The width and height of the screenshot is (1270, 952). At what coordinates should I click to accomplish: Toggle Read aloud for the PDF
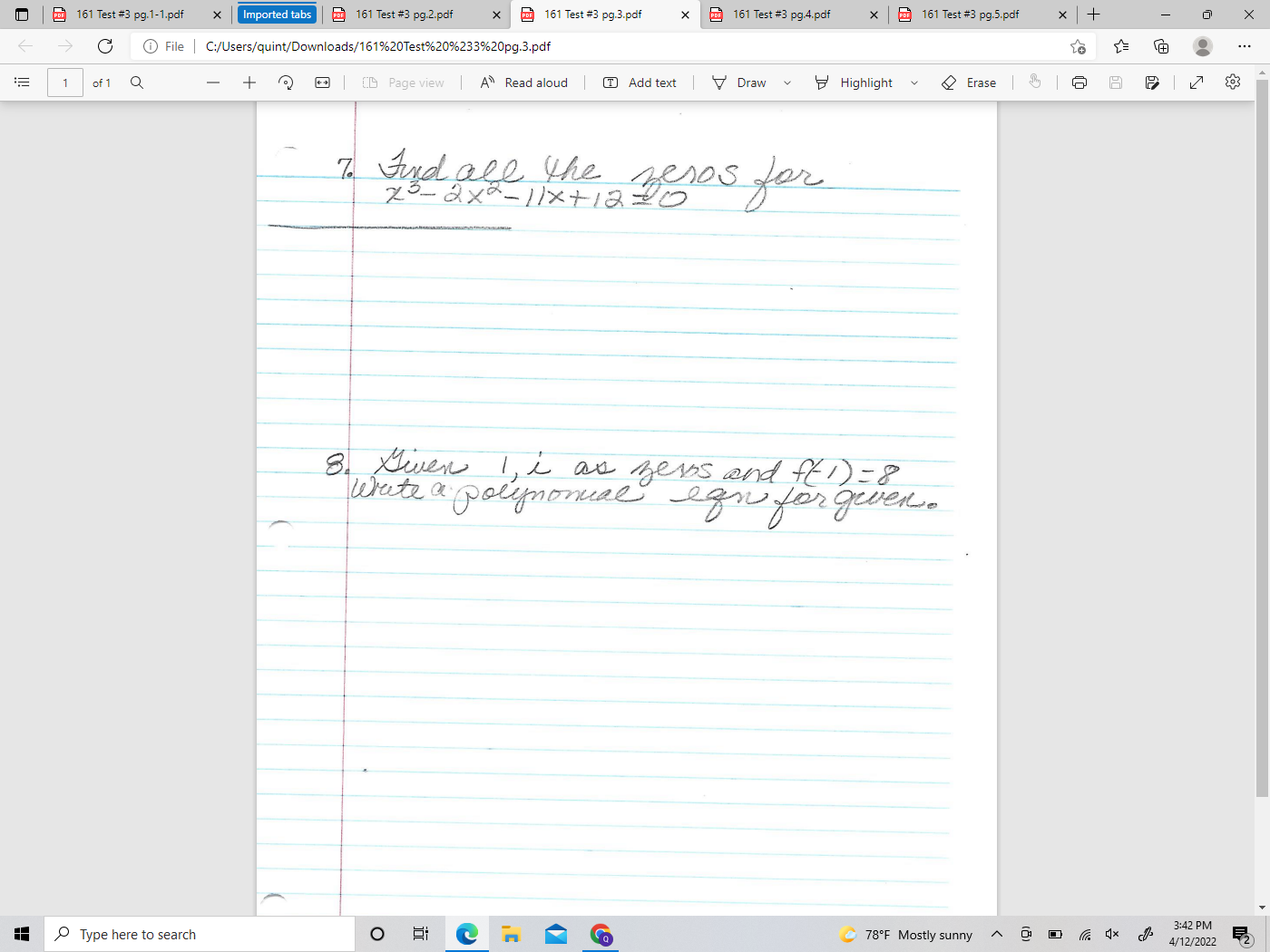pyautogui.click(x=524, y=83)
